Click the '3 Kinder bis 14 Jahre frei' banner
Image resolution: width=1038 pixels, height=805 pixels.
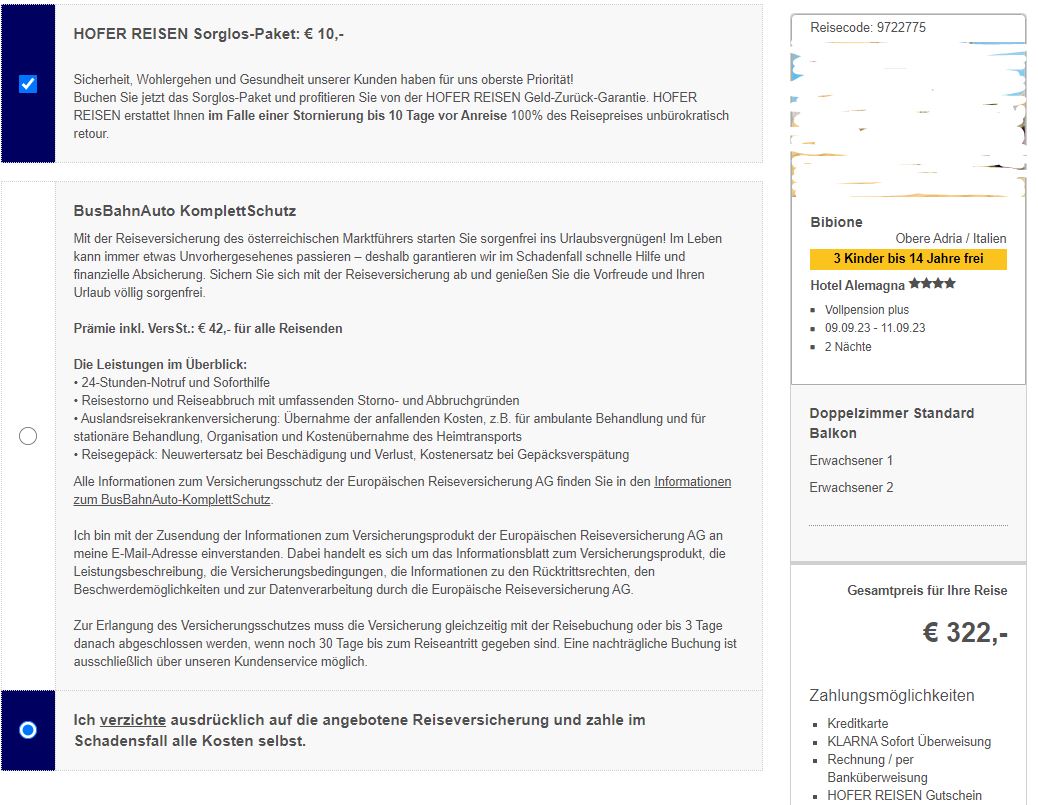pyautogui.click(x=908, y=259)
